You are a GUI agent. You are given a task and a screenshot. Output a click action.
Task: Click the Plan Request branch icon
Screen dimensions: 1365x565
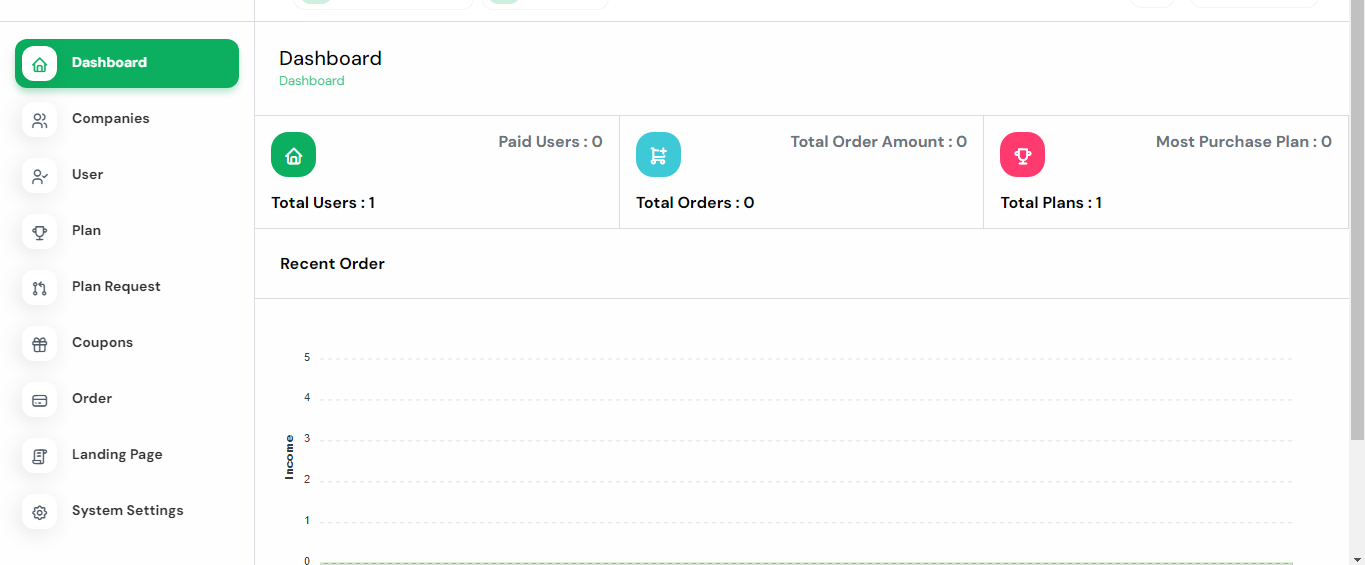pyautogui.click(x=40, y=288)
